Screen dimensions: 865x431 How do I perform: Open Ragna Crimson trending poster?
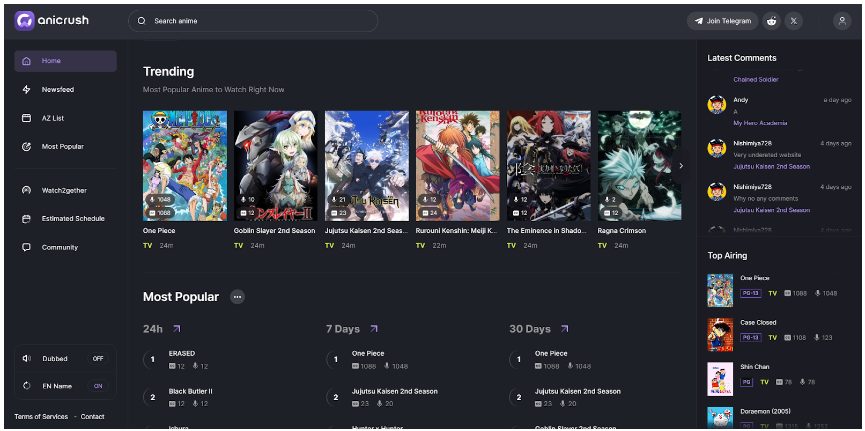pos(639,166)
